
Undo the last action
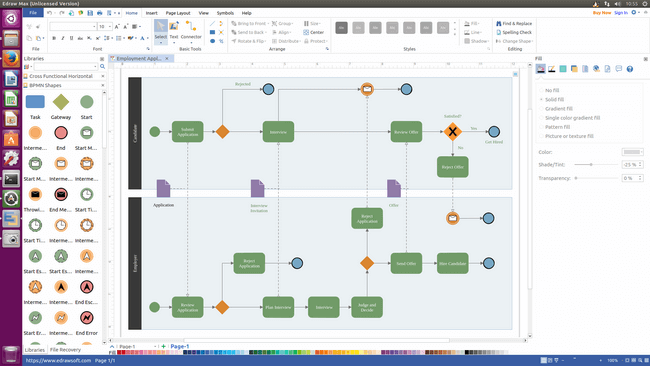click(49, 13)
